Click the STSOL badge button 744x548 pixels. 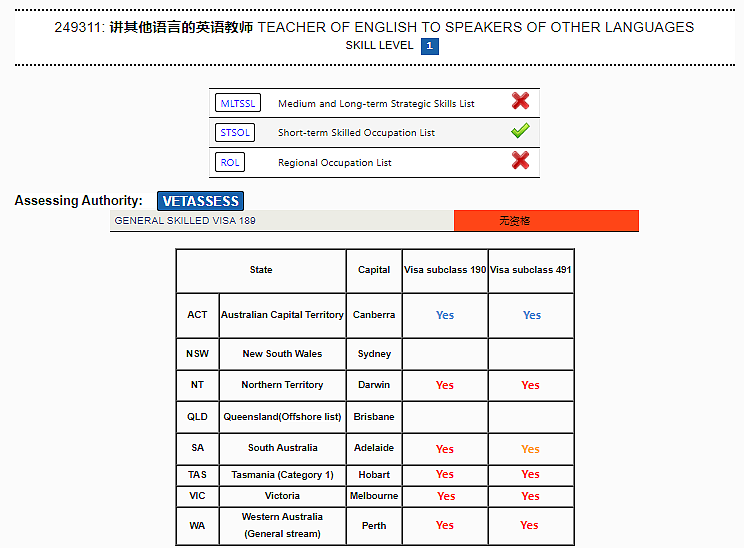tap(235, 132)
